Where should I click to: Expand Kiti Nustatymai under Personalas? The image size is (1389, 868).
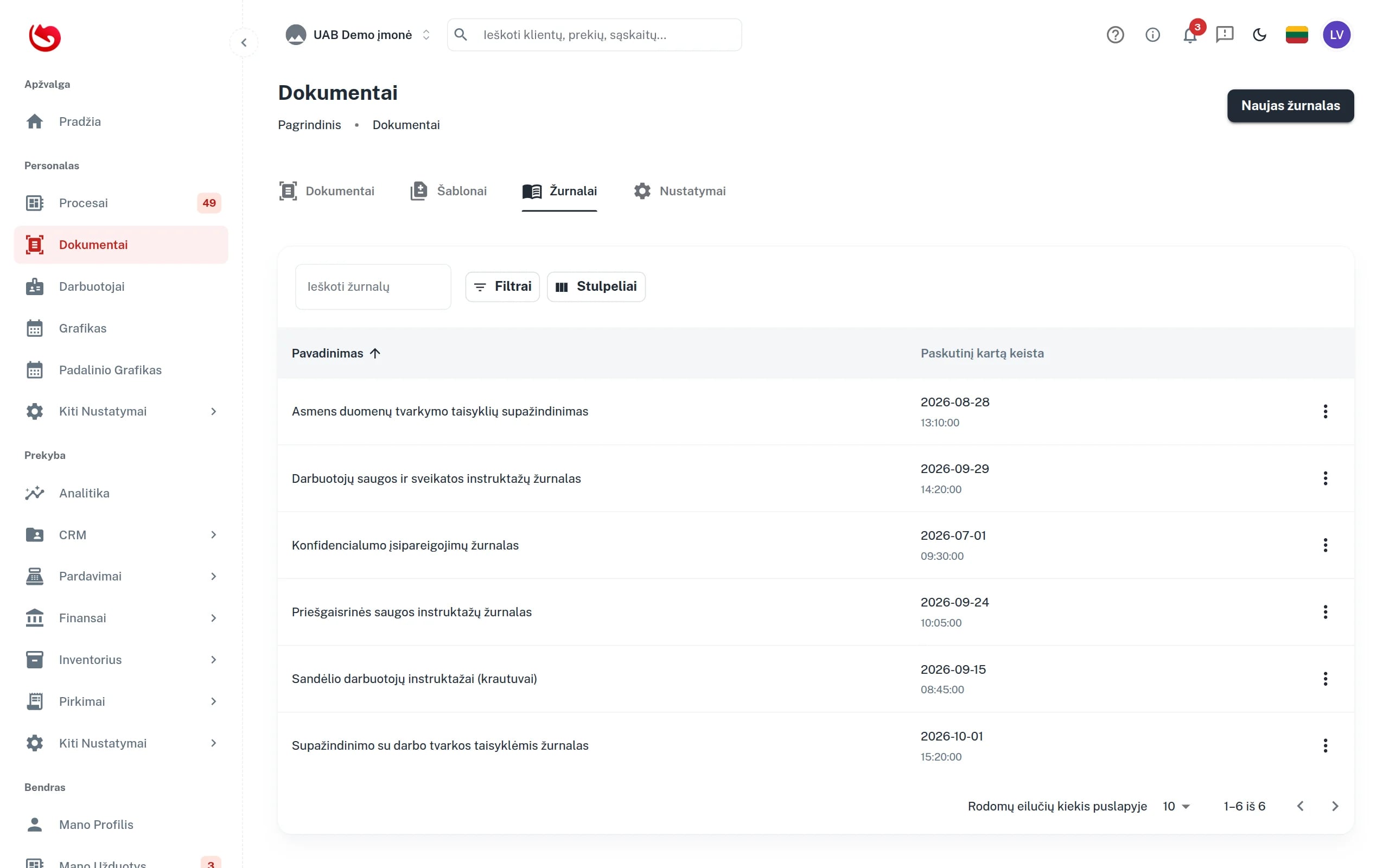click(121, 412)
